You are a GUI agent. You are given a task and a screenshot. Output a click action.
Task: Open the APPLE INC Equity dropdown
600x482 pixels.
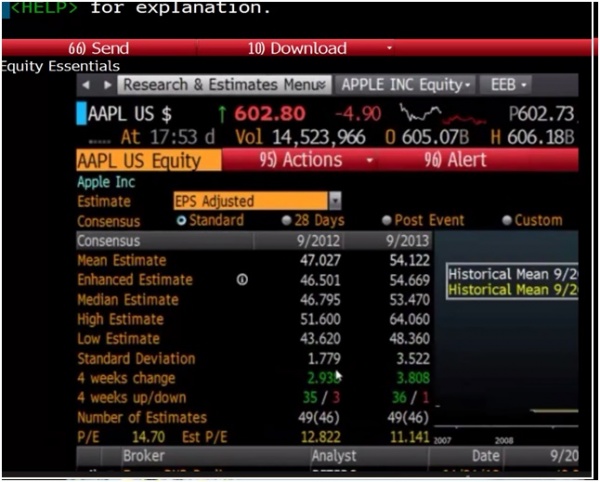click(405, 85)
